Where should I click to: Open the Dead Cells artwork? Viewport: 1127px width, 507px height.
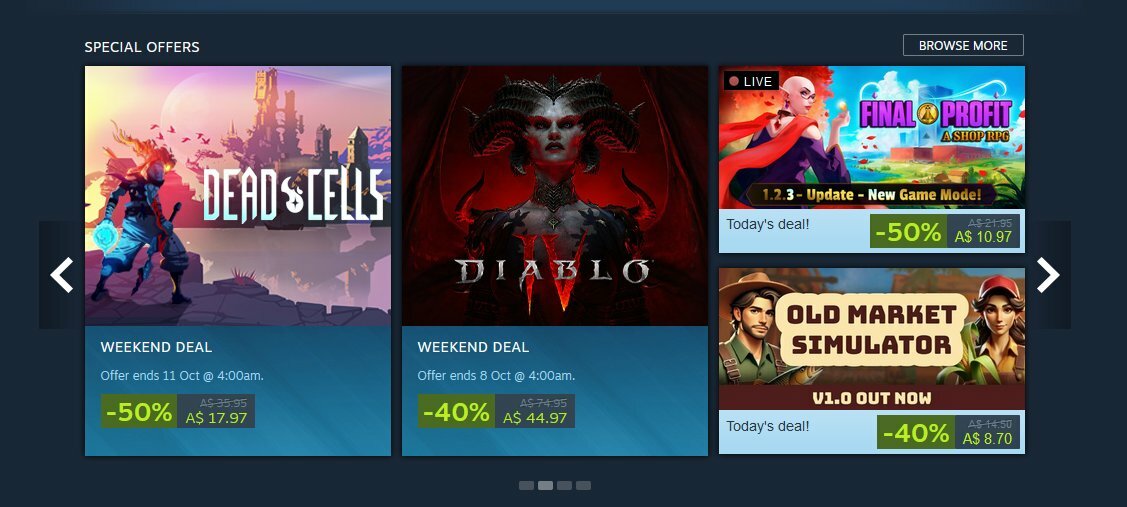click(238, 196)
